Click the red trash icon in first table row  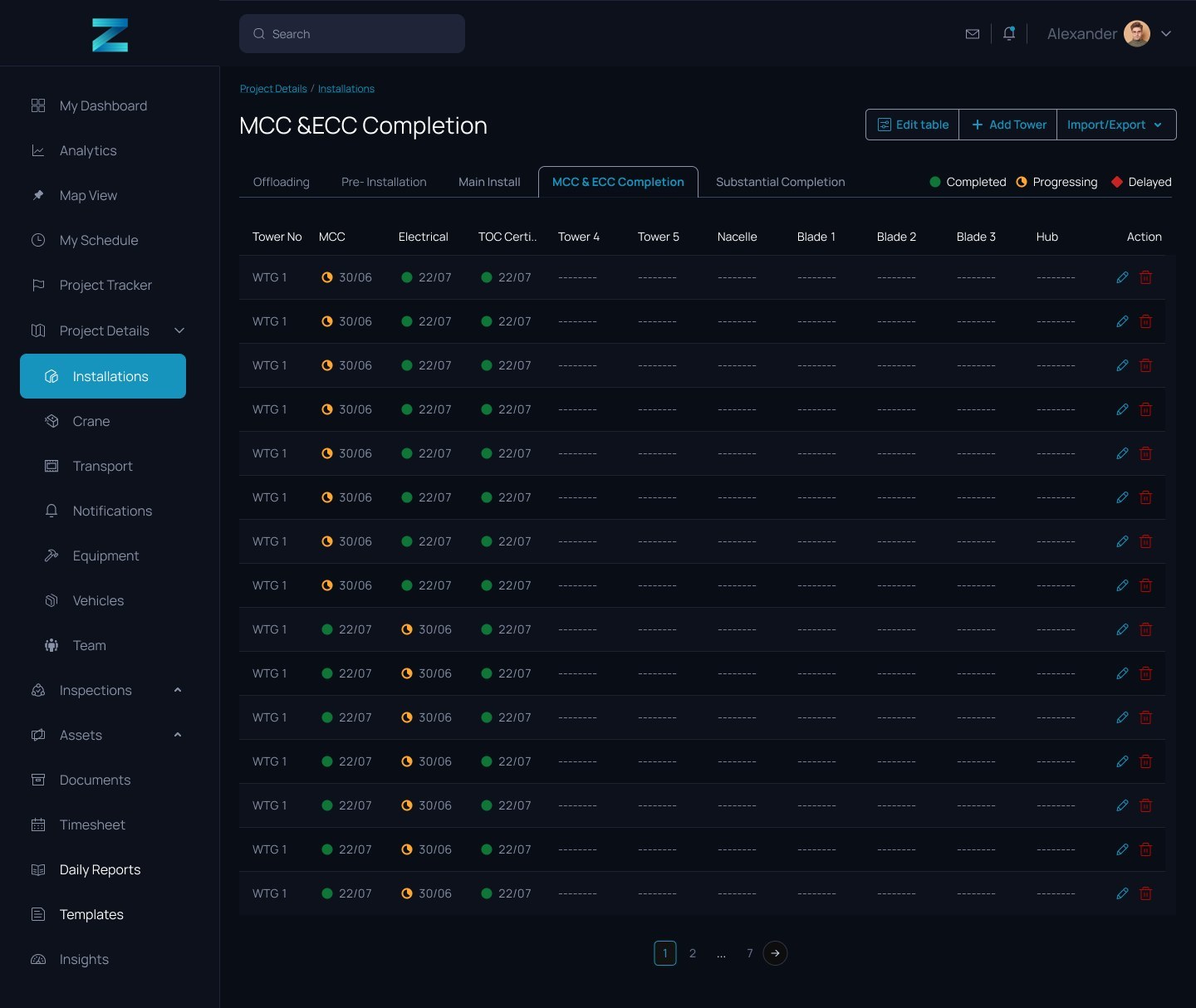pos(1145,277)
